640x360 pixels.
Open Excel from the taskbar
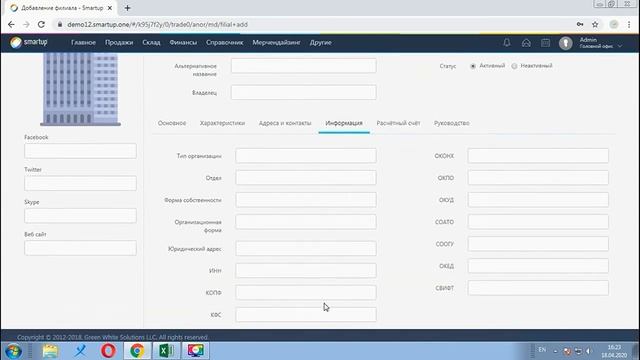pyautogui.click(x=166, y=351)
